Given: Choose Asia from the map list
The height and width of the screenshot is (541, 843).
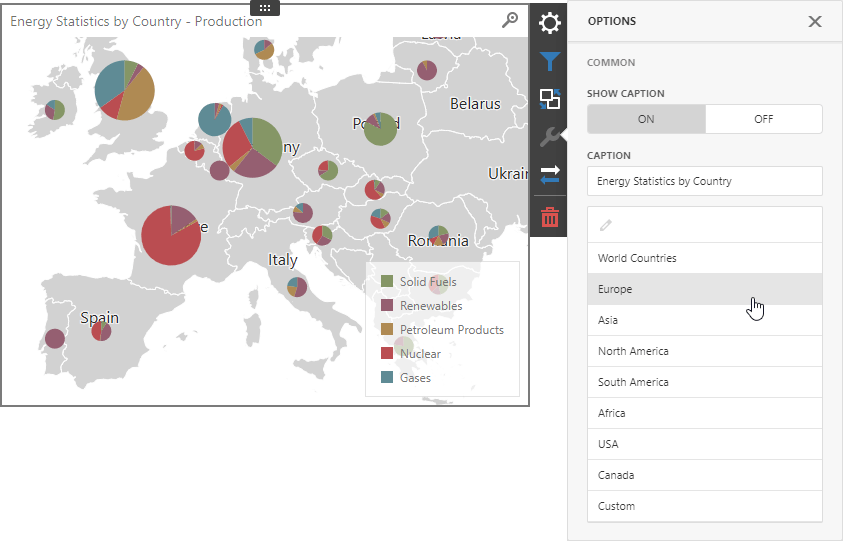Looking at the screenshot, I should tap(704, 320).
